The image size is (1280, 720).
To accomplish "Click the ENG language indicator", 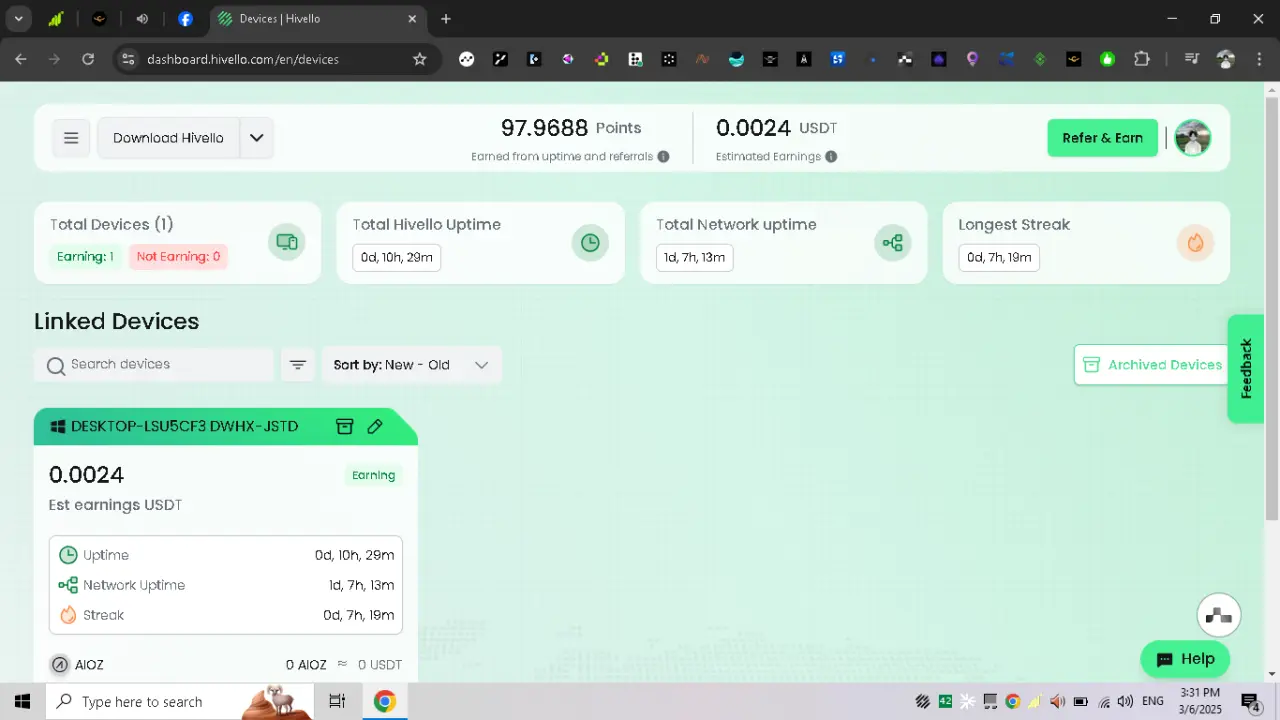I will click(x=1153, y=701).
